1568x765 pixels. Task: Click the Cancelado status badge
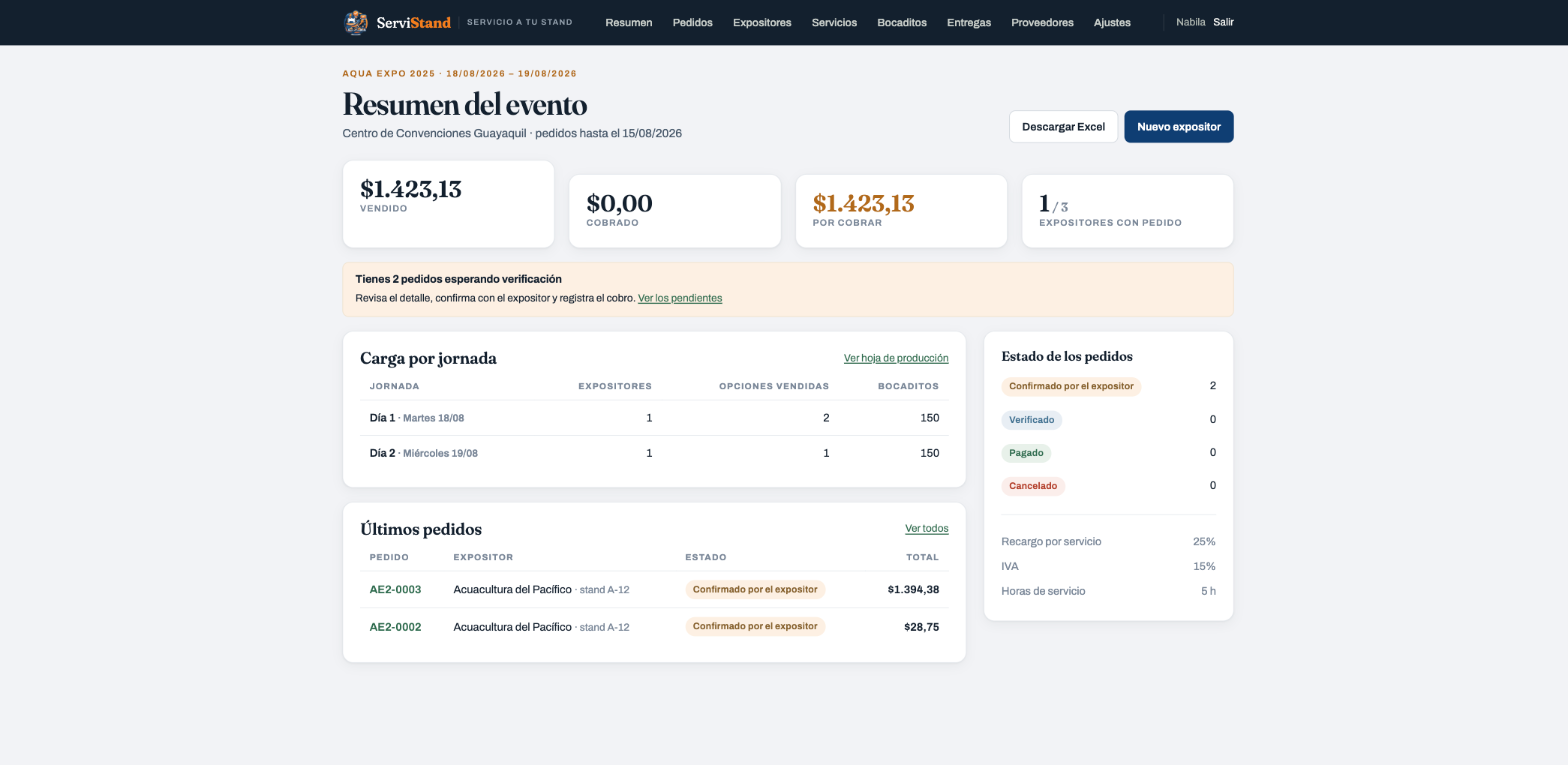1033,486
